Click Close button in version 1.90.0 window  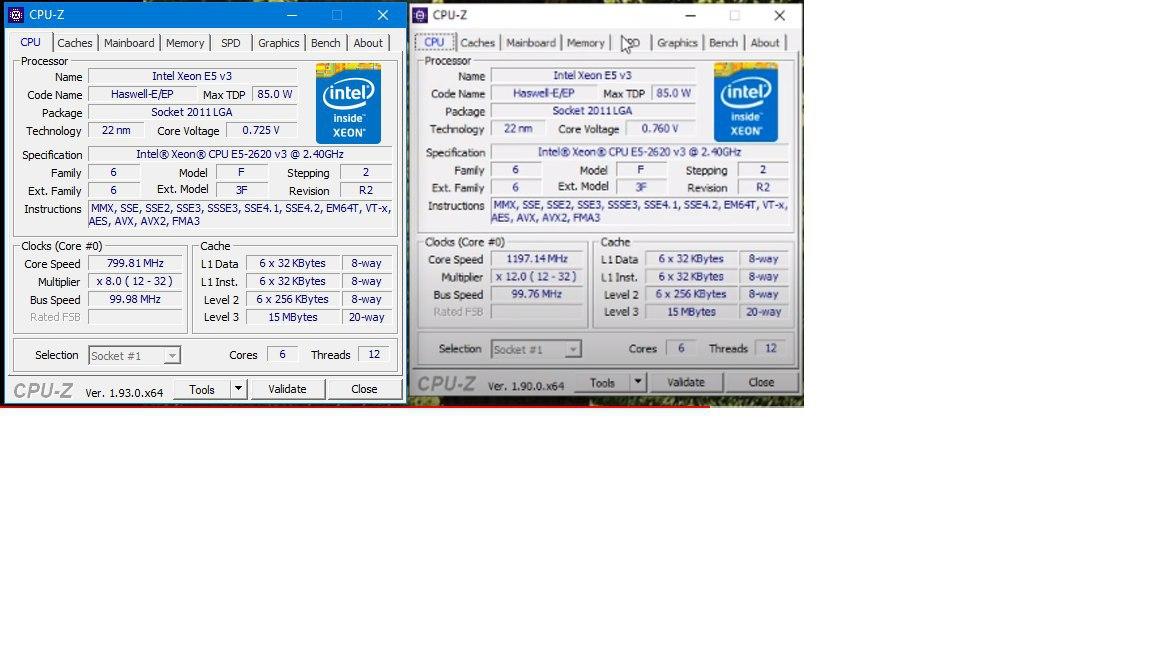point(761,383)
